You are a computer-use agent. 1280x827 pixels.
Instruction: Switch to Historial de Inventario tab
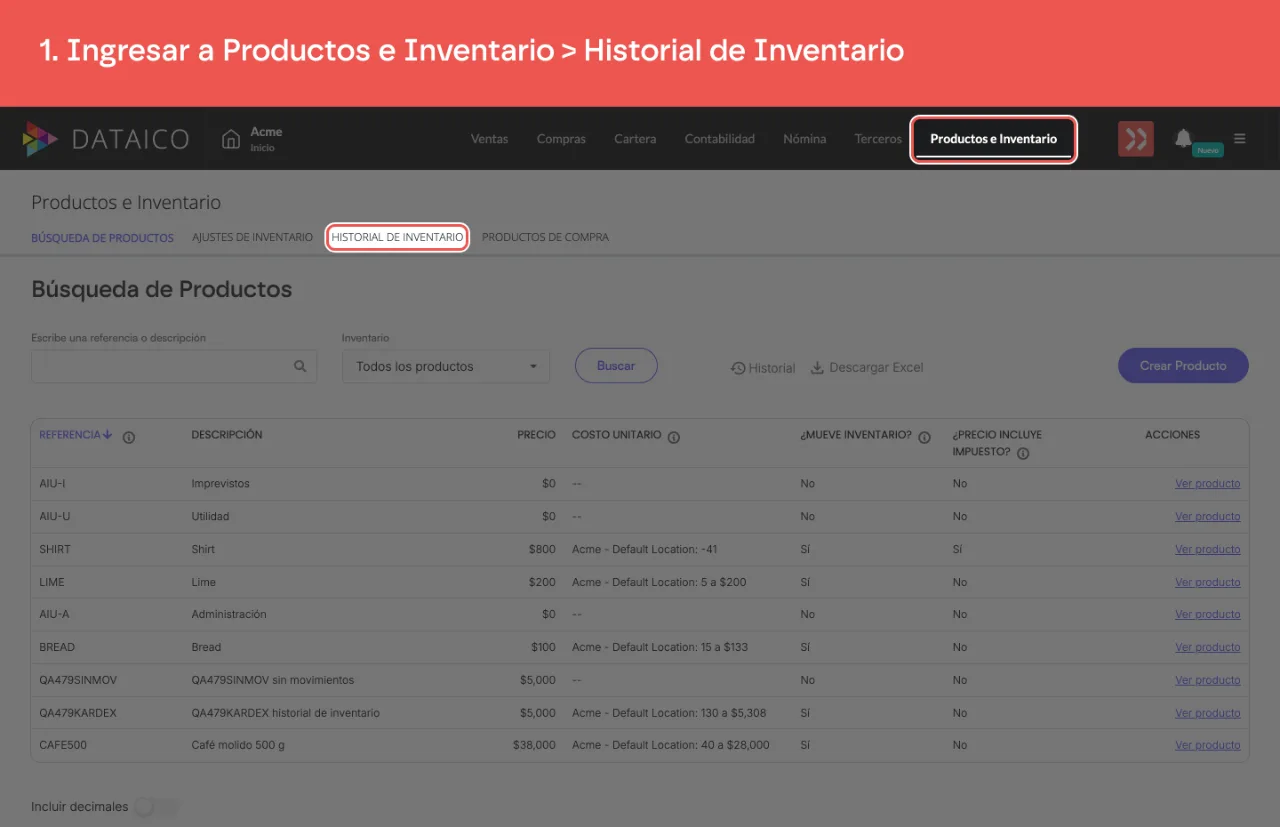click(x=397, y=238)
